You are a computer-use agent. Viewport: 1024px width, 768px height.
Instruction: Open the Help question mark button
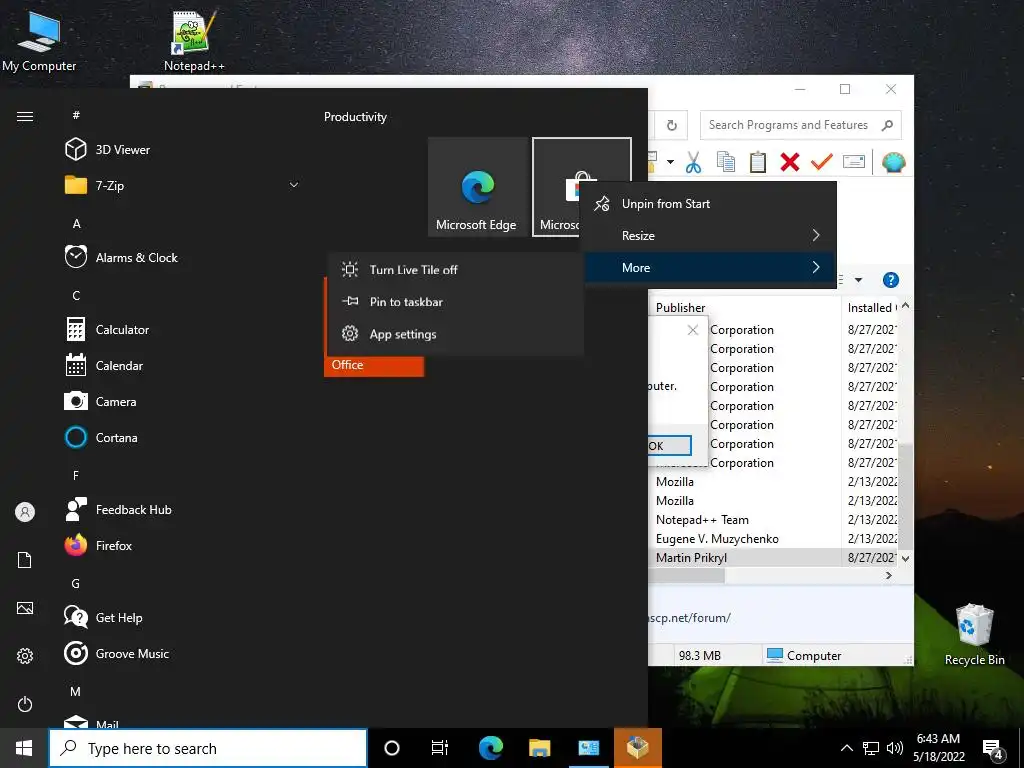[x=891, y=280]
